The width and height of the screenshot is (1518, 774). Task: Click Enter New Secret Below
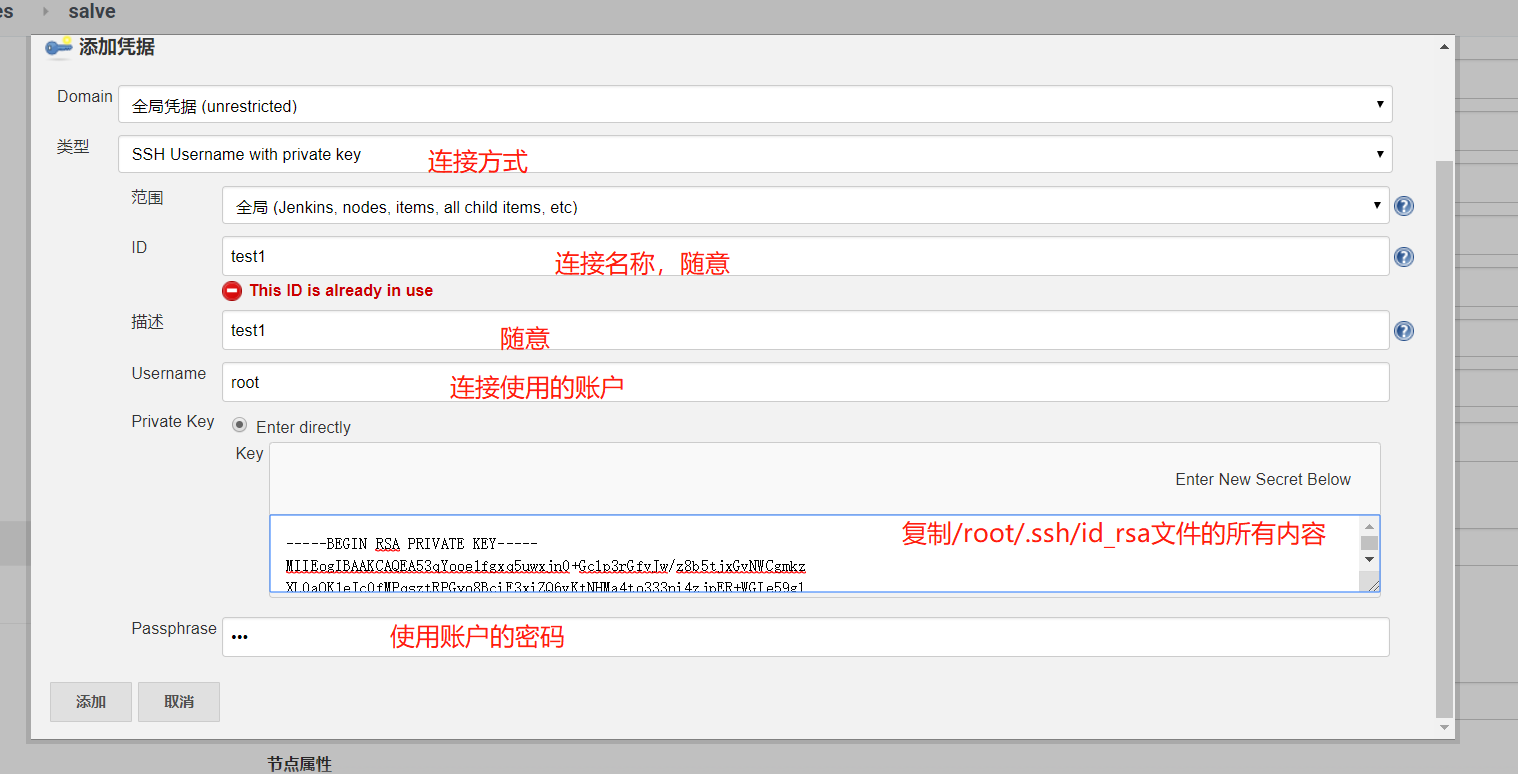pos(1263,479)
